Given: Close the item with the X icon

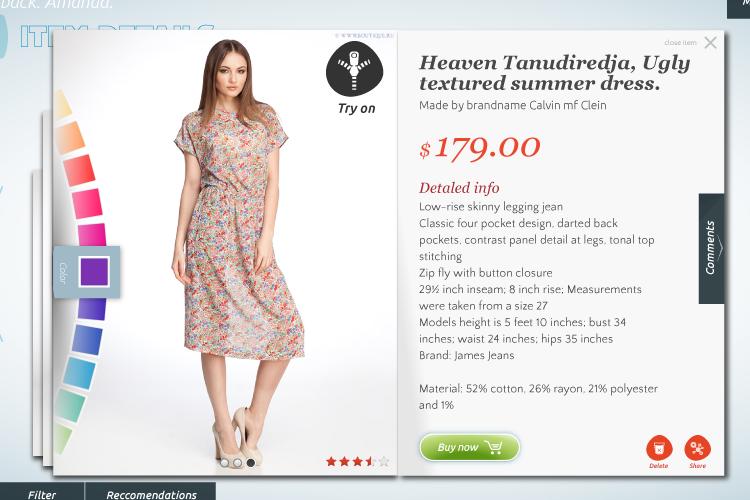Looking at the screenshot, I should [x=711, y=43].
